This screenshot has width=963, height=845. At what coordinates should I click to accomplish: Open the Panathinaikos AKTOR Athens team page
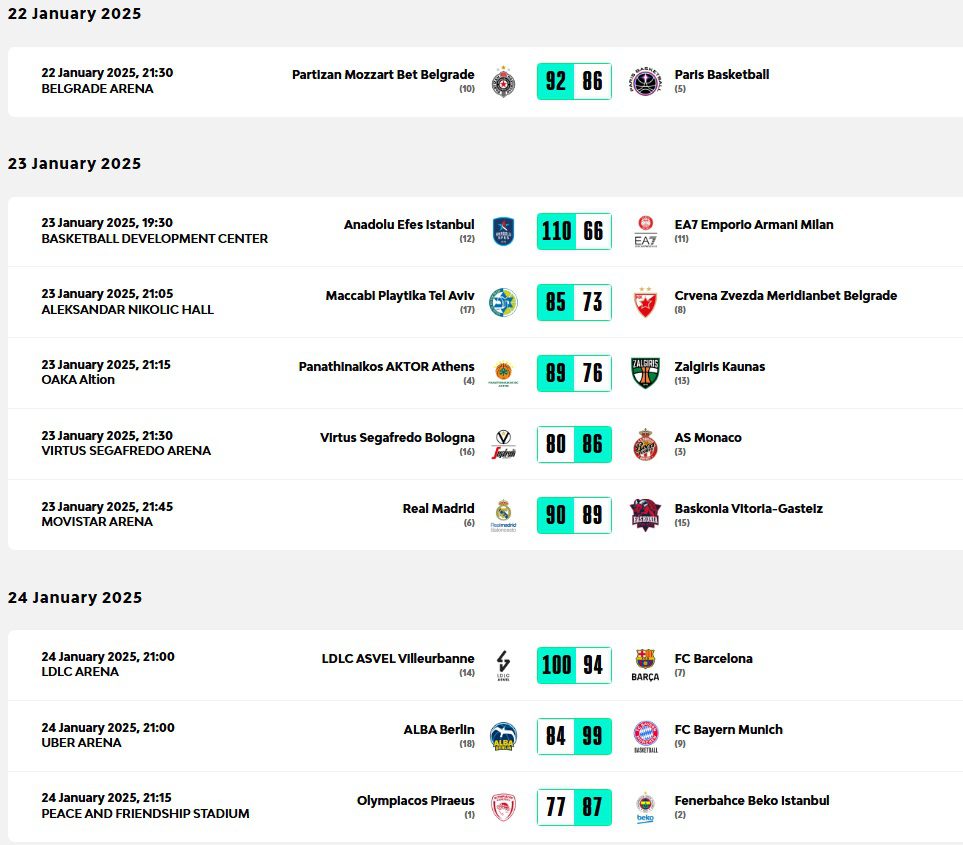(386, 367)
